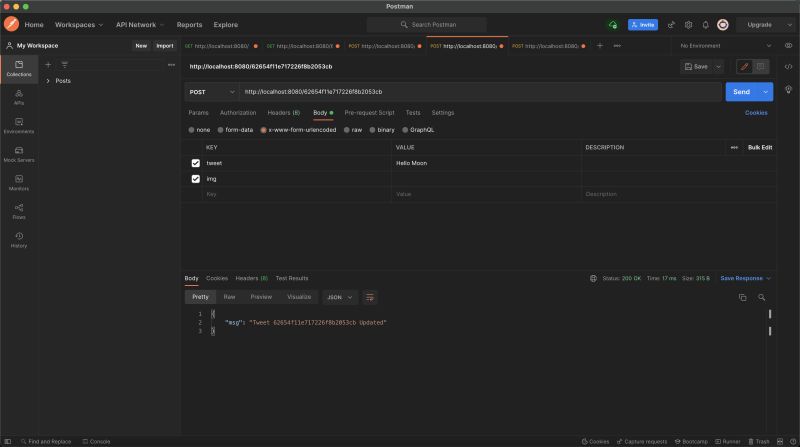Click the Send button
800x447 pixels.
click(x=742, y=92)
